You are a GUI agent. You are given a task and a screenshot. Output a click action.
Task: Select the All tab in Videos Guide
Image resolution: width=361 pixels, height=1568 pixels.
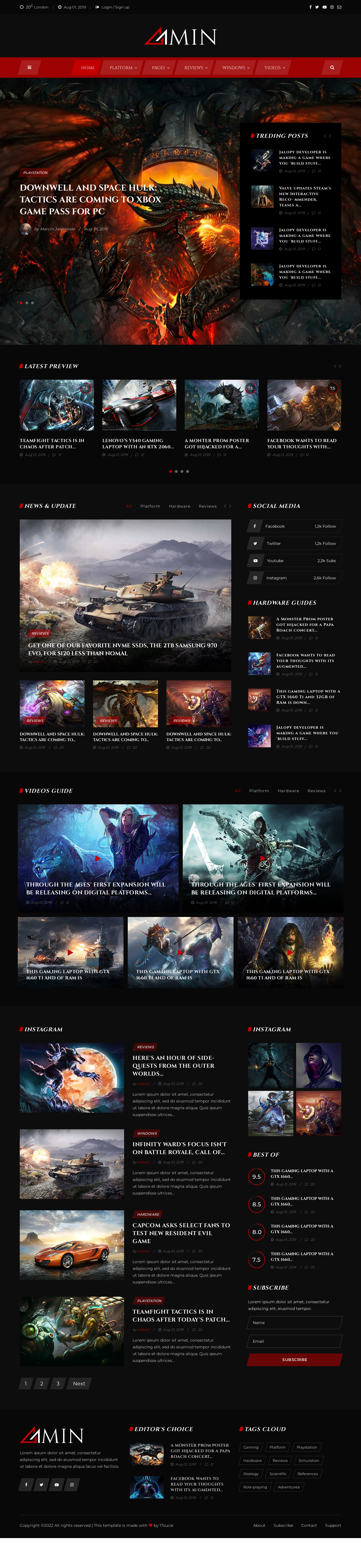point(238,791)
